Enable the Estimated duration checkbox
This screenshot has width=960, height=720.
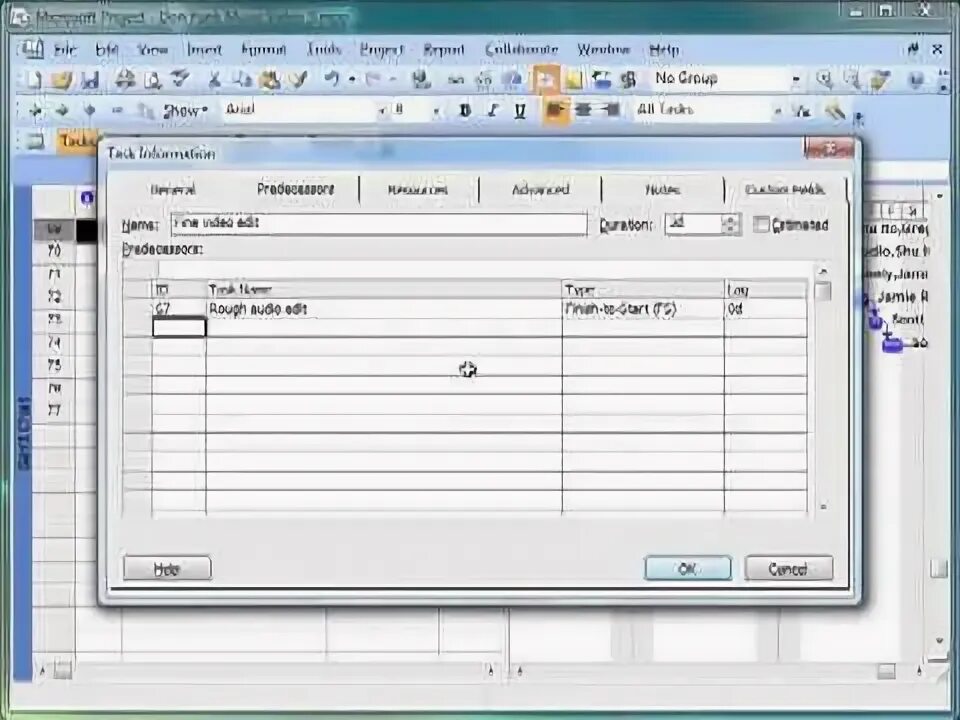coord(761,224)
